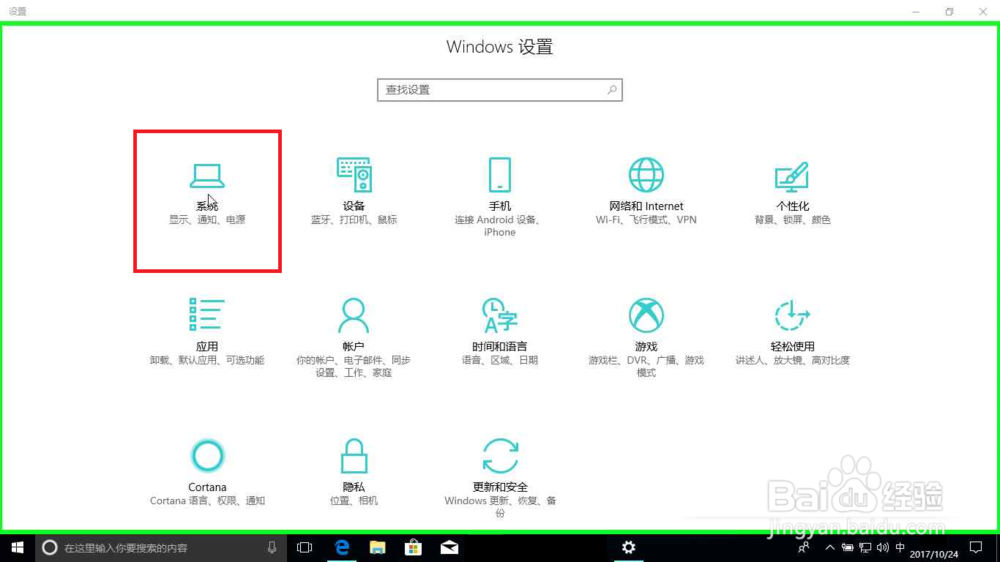Click the battery icon in the system tray
1000x562 pixels.
tap(848, 547)
